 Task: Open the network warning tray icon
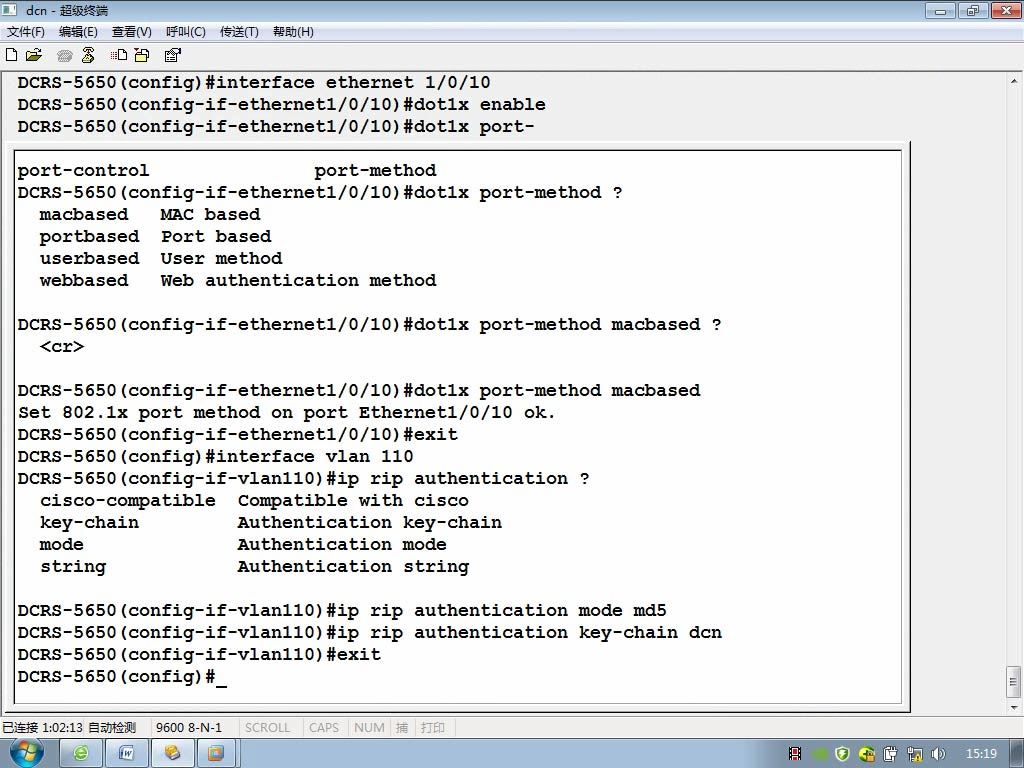point(915,754)
